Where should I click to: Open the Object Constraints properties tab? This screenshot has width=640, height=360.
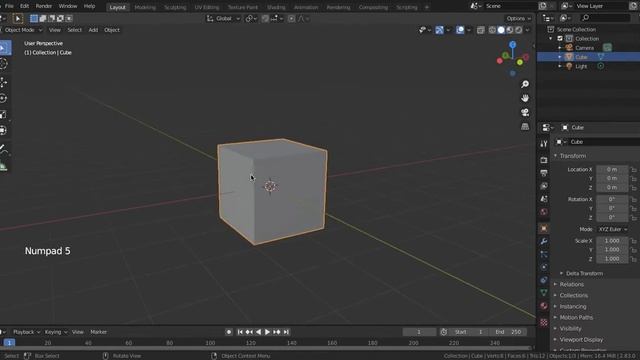[544, 280]
